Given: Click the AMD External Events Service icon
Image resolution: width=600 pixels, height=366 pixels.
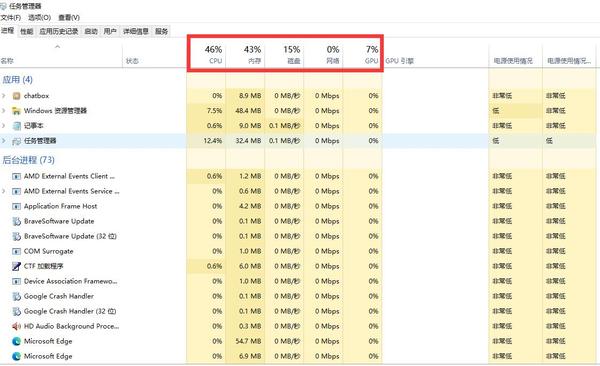Looking at the screenshot, I should click(x=16, y=191).
